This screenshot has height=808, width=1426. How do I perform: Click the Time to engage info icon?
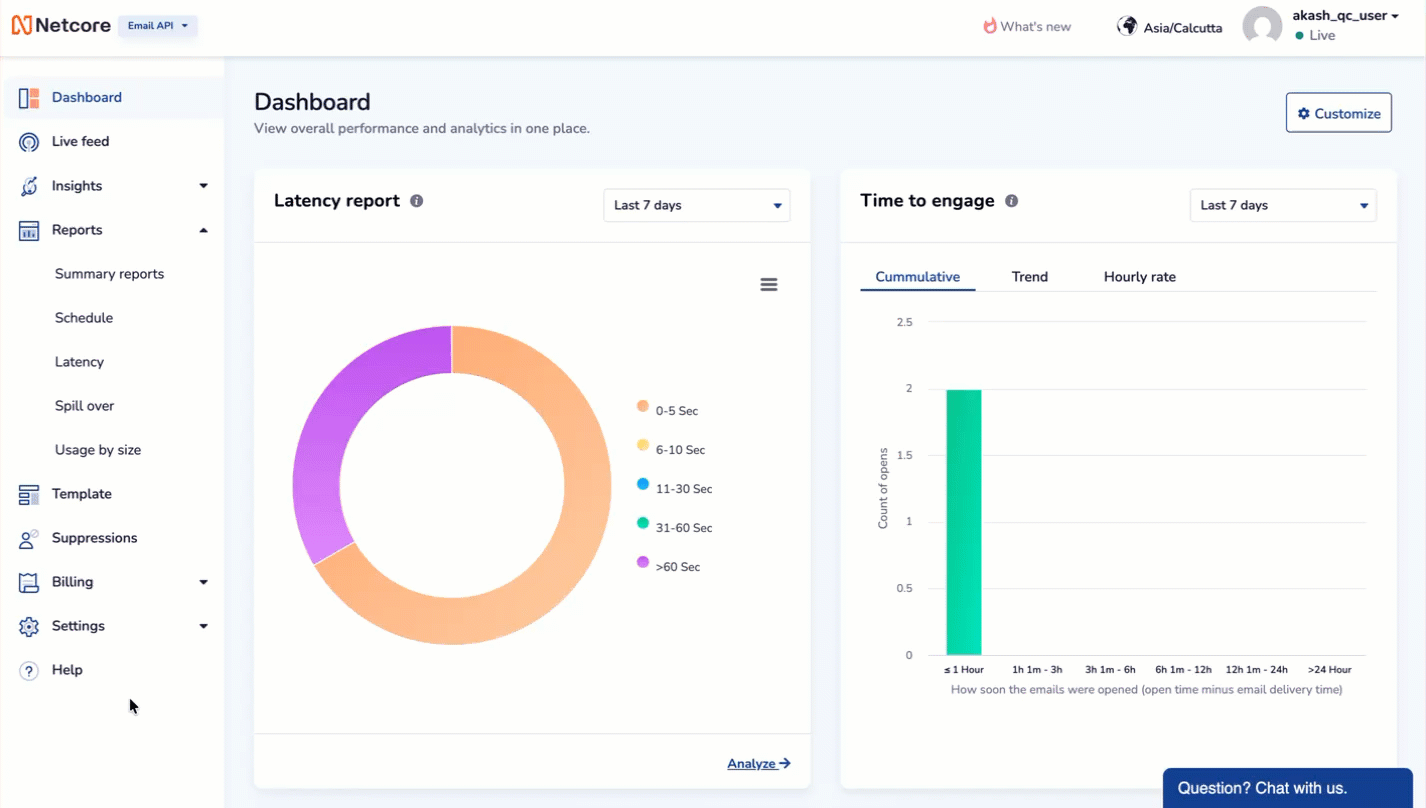1011,200
